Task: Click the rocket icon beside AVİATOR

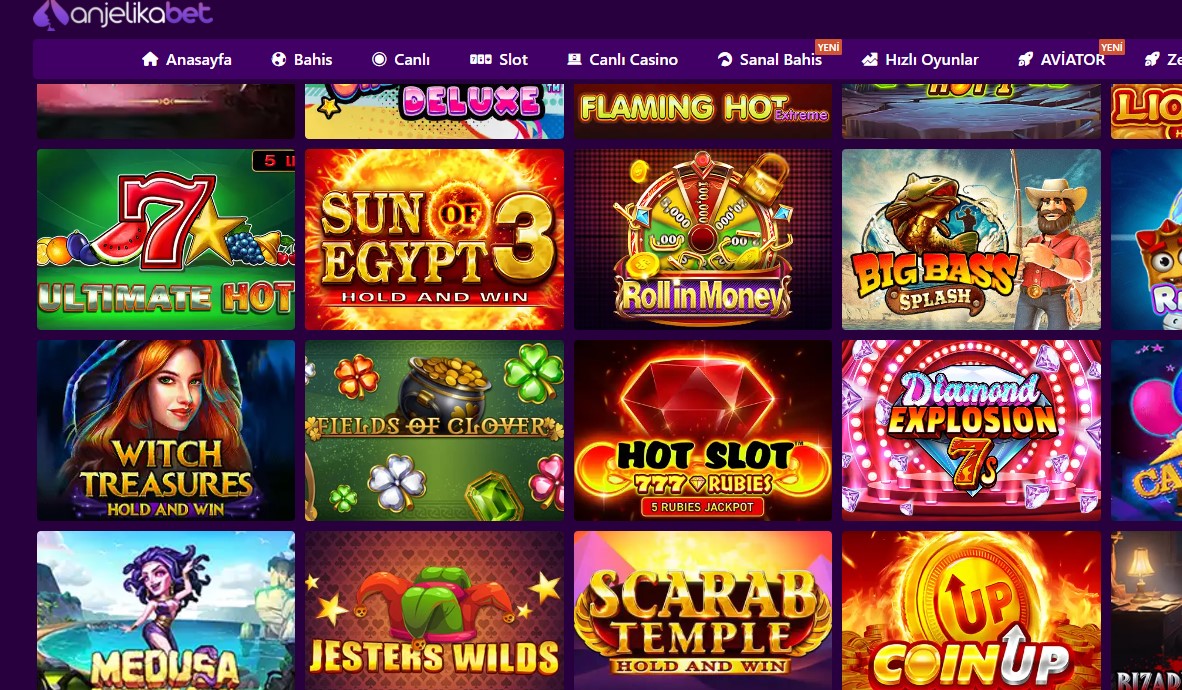Action: pos(1025,59)
